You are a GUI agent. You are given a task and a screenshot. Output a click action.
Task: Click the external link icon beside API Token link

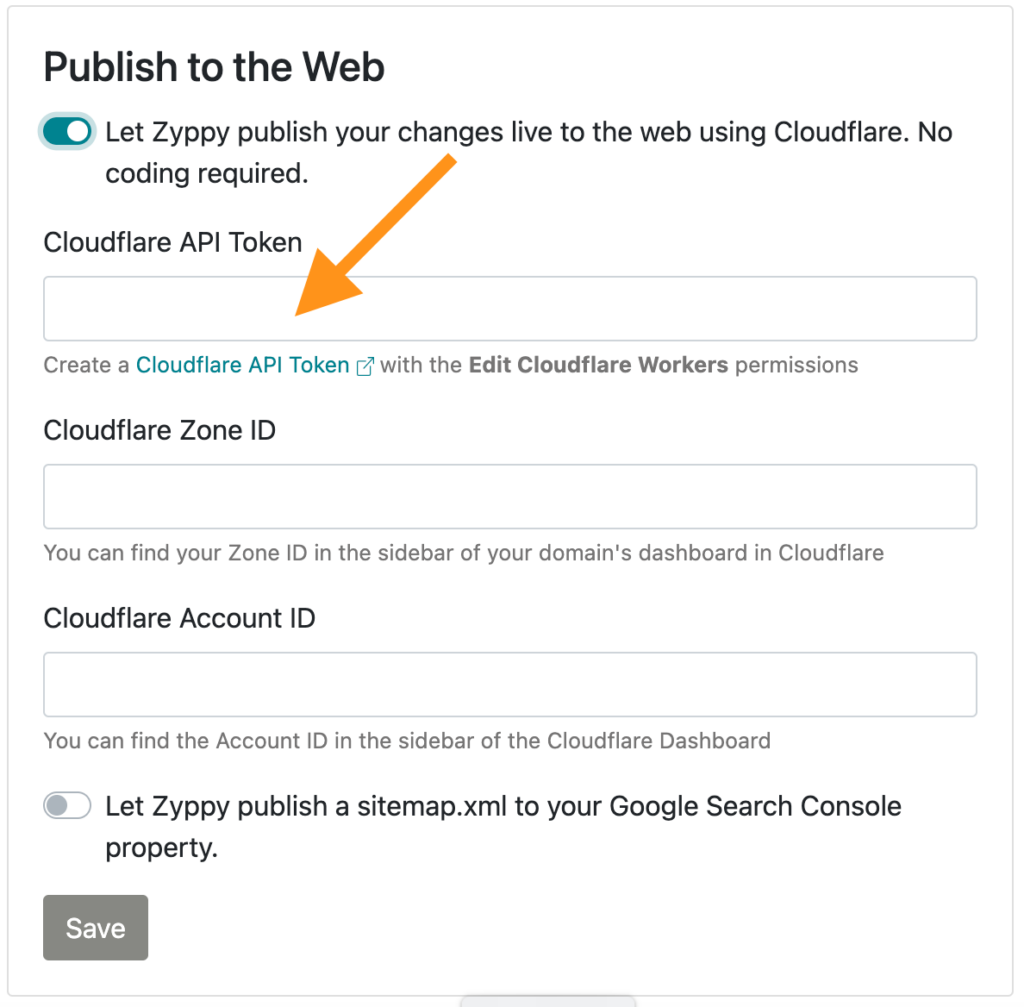(365, 366)
